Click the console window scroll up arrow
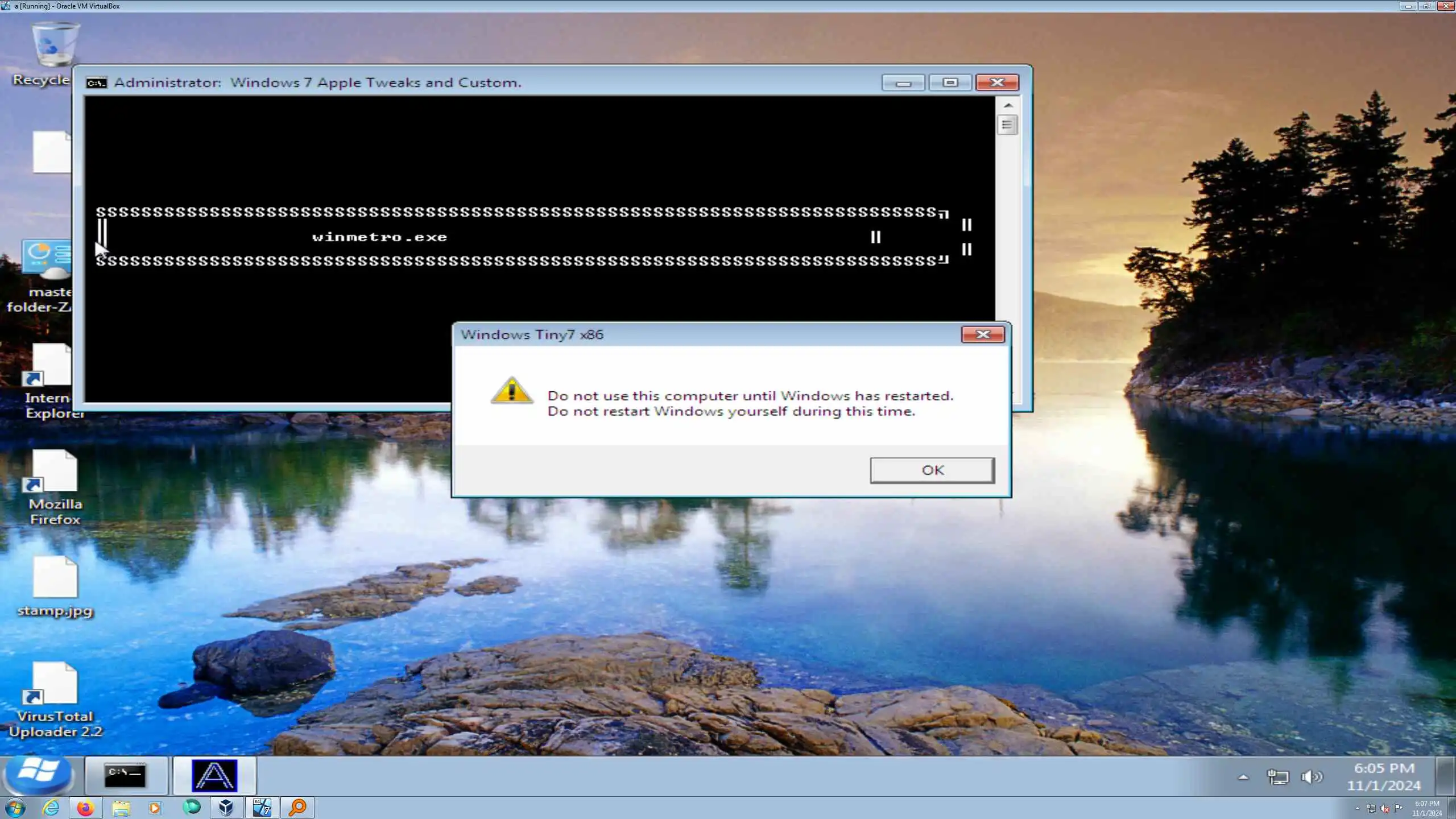 click(1008, 106)
